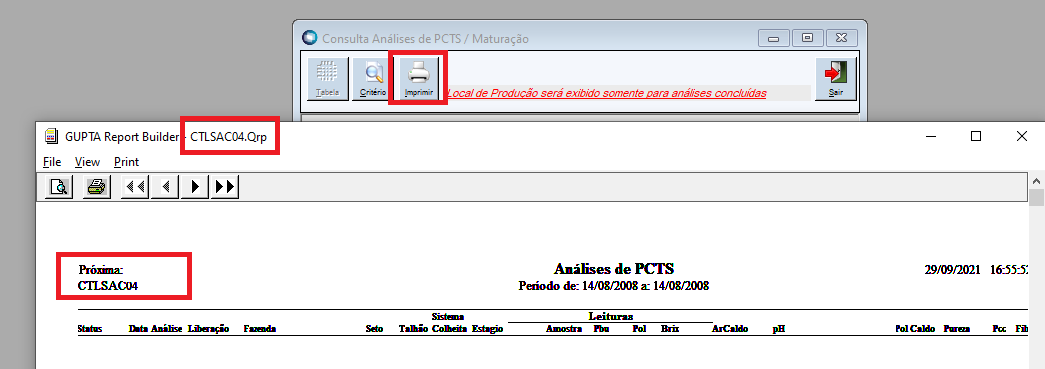Click 'Amostra' column header
This screenshot has width=1045, height=369.
(564, 329)
